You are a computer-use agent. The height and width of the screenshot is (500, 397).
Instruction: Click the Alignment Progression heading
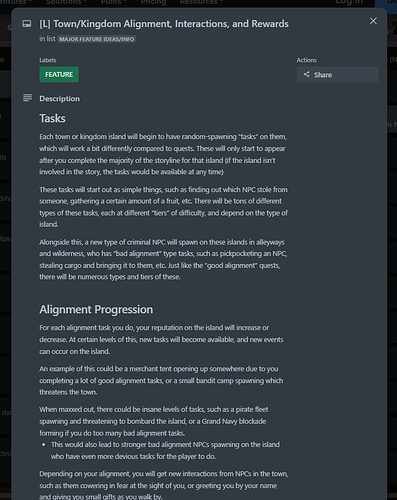coord(96,309)
